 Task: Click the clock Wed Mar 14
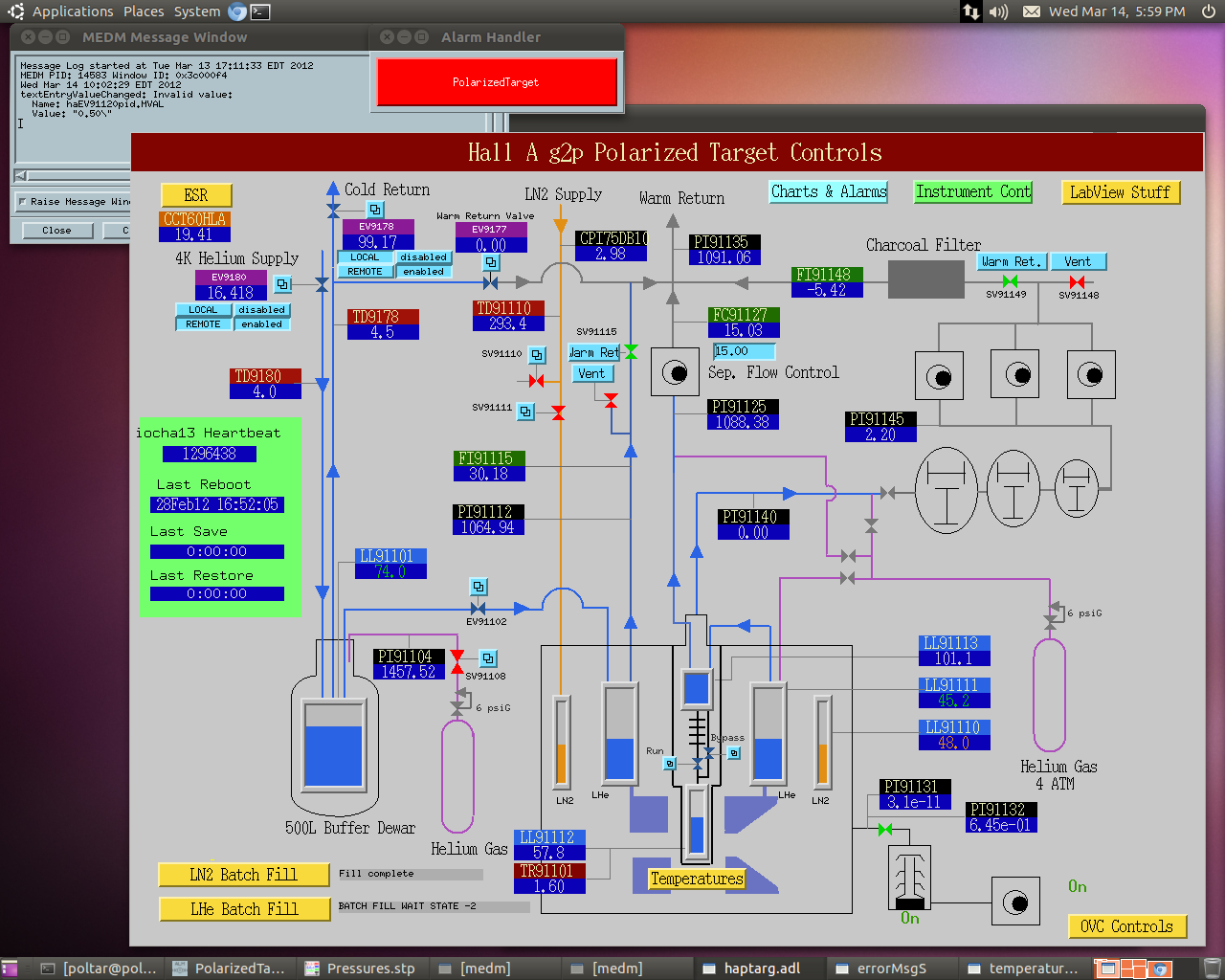pyautogui.click(x=1117, y=11)
